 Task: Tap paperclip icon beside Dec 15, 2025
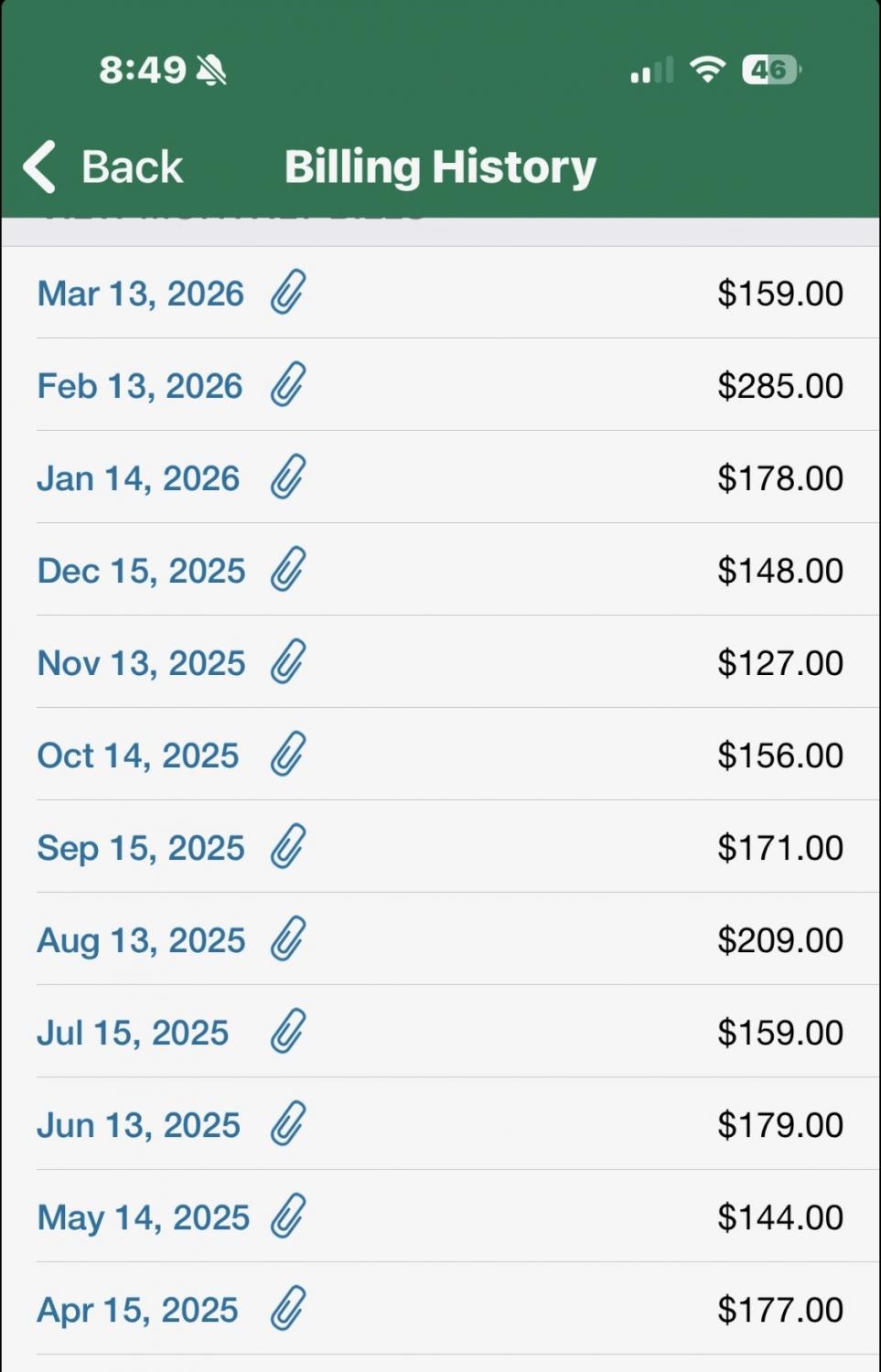tap(287, 570)
